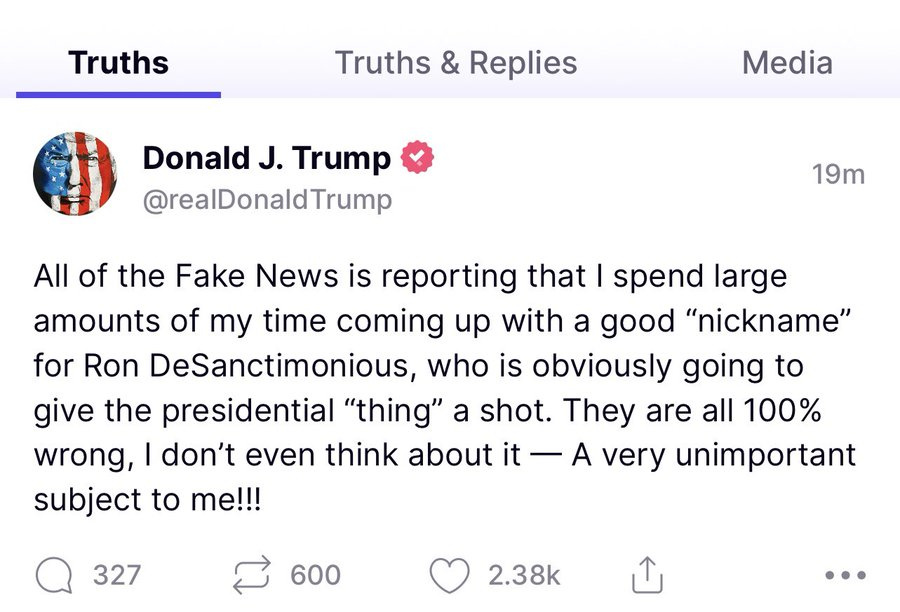Click the share upload icon

pos(648,575)
